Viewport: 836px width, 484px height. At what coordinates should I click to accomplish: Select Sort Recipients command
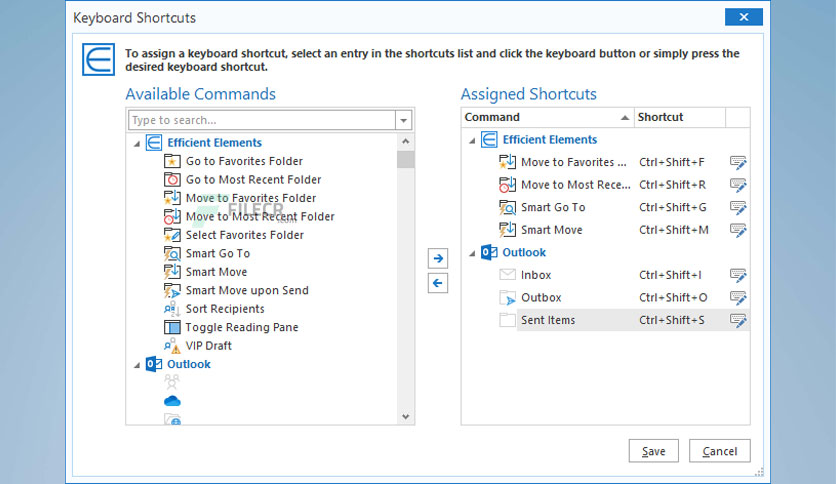[225, 309]
